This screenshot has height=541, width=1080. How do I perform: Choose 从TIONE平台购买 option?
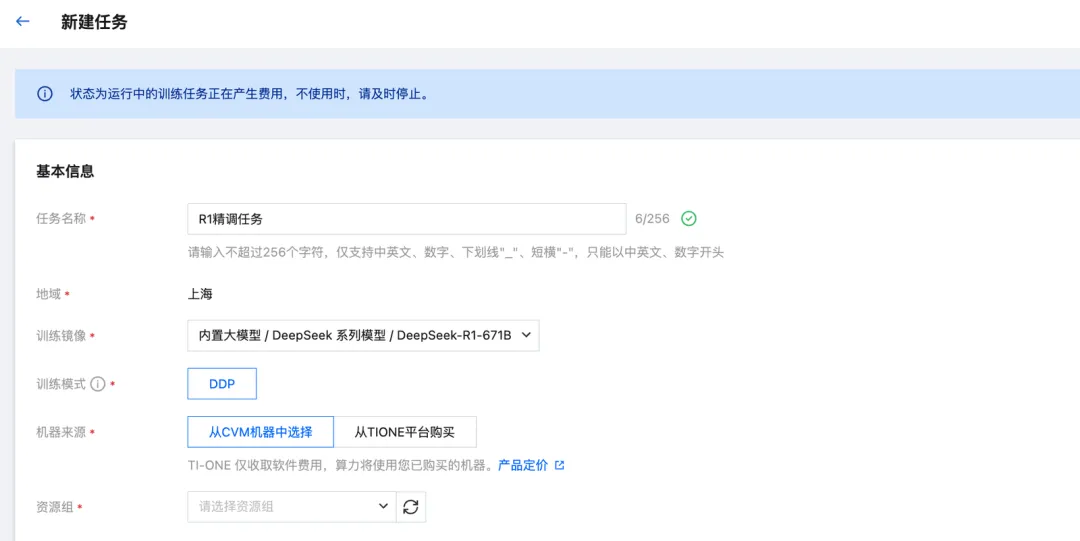[405, 432]
